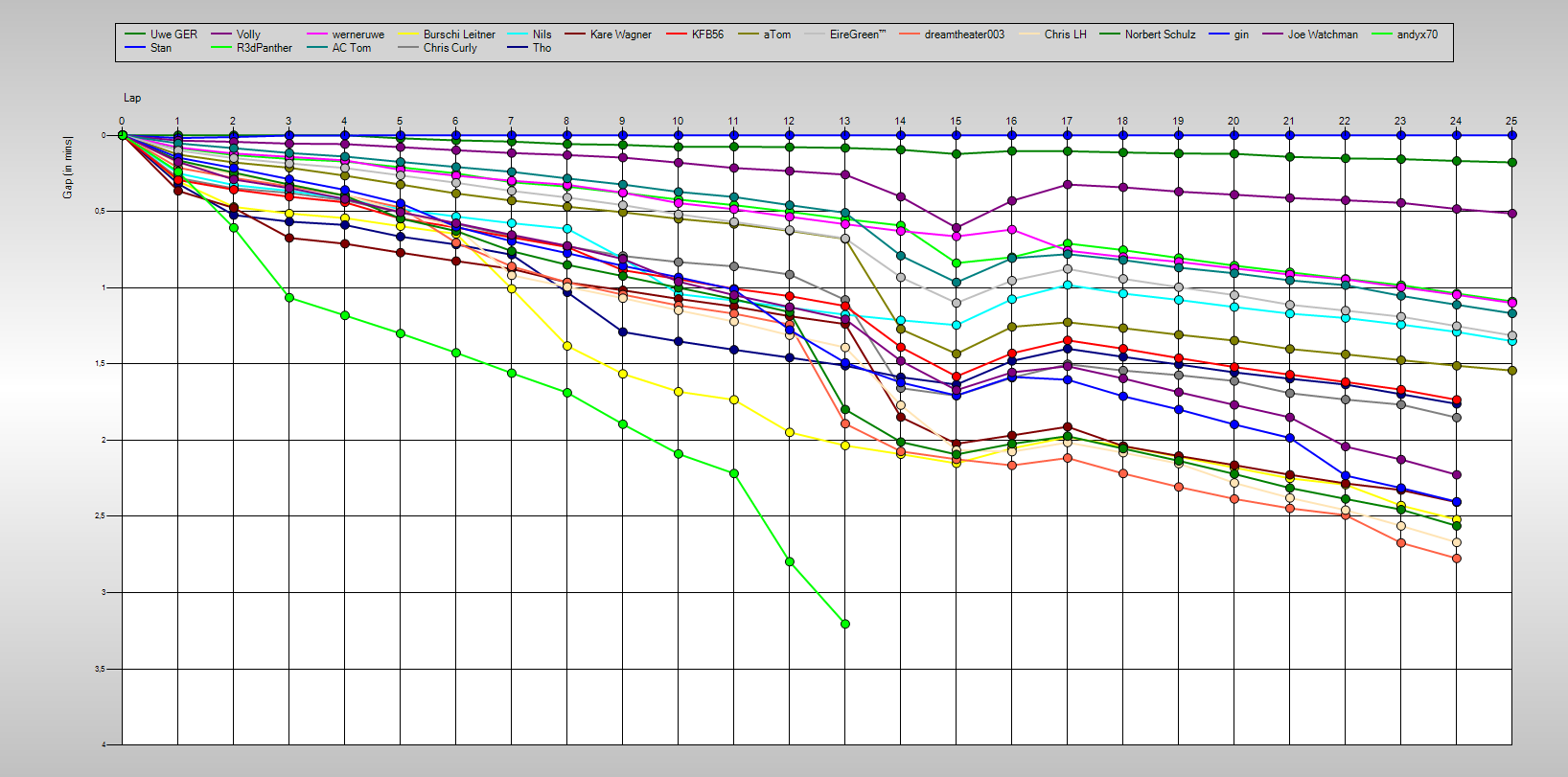Click the Chris Curly legend entry
Viewport: 1568px width, 777px height.
[450, 48]
